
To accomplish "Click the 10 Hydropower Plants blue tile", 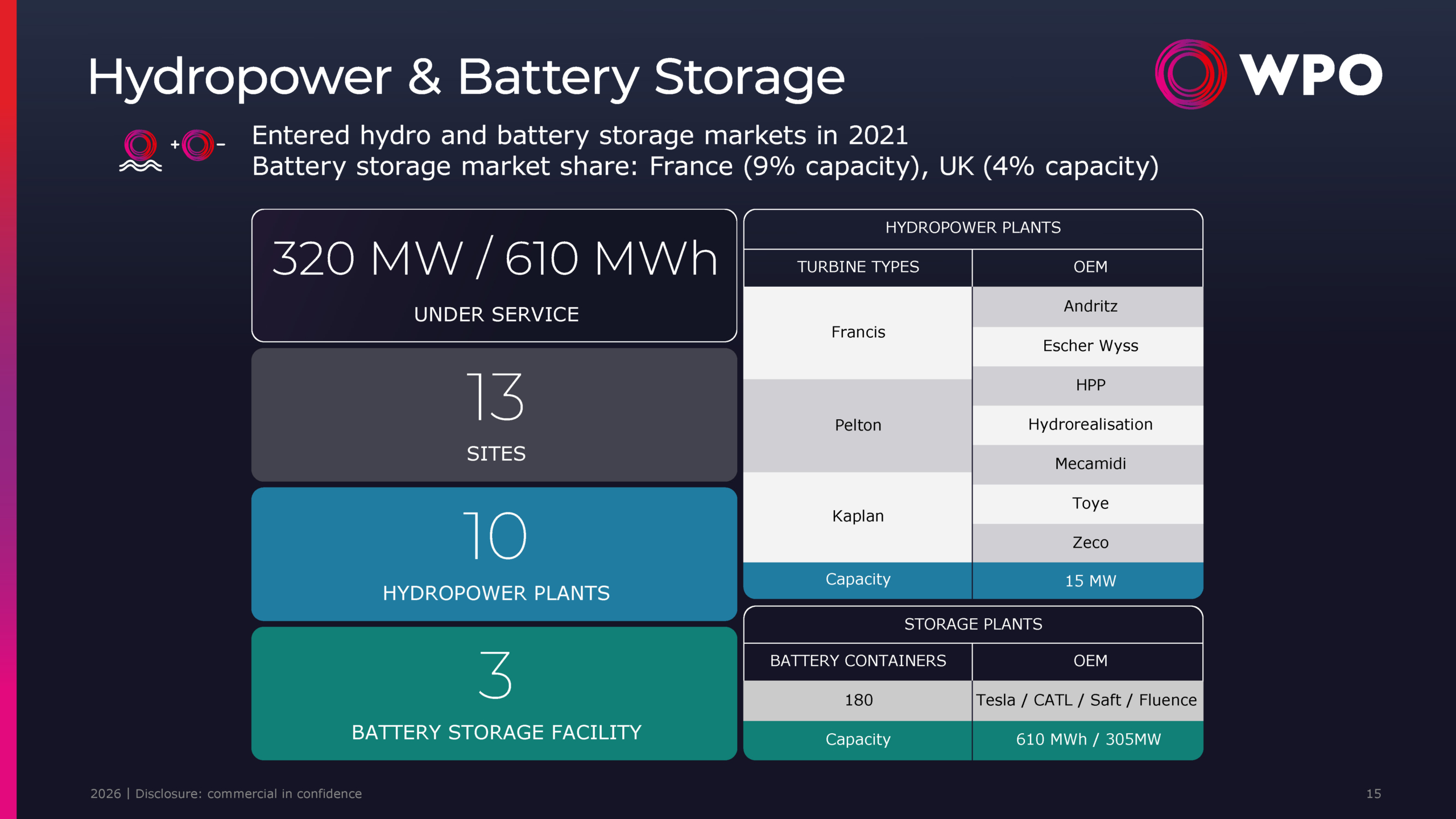I will pyautogui.click(x=494, y=554).
